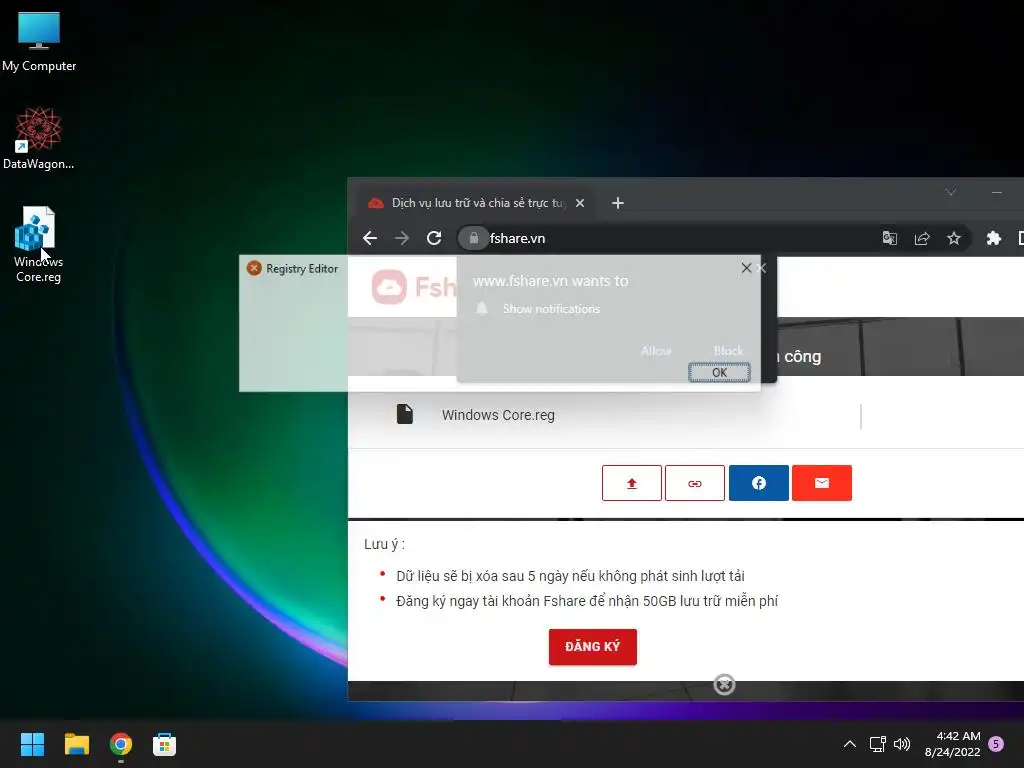Open Chrome from the taskbar
Screen dimensions: 1024x768
(x=121, y=744)
